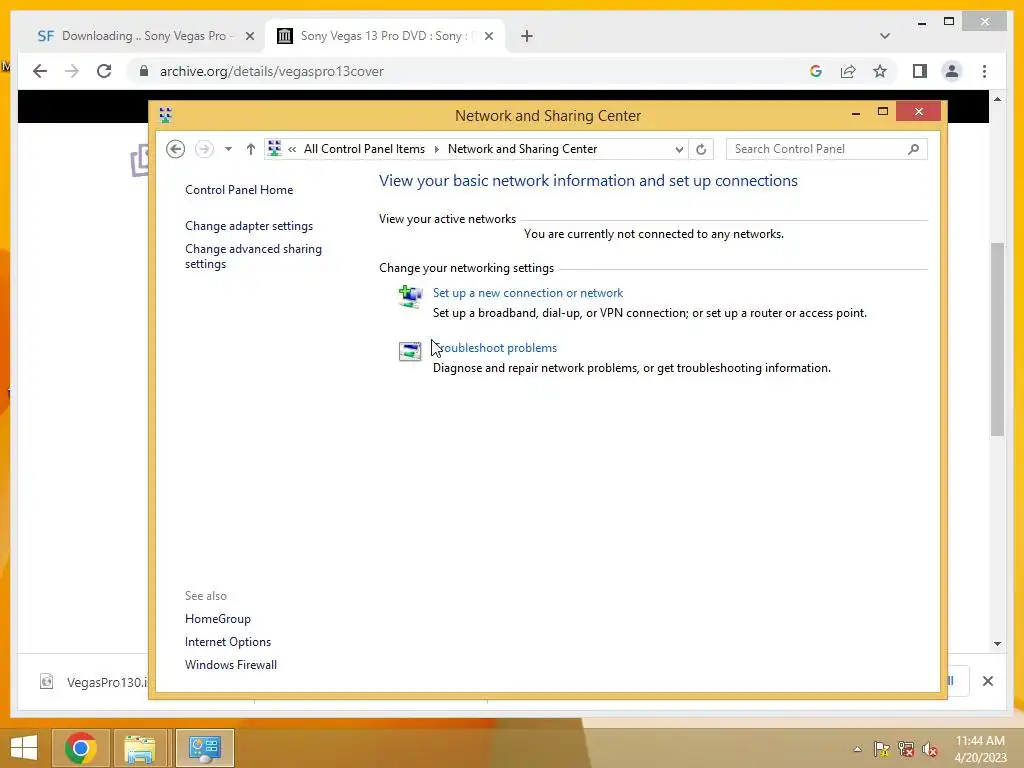Click the Control Panel back arrow
Screen dimensions: 1024x768
(175, 149)
